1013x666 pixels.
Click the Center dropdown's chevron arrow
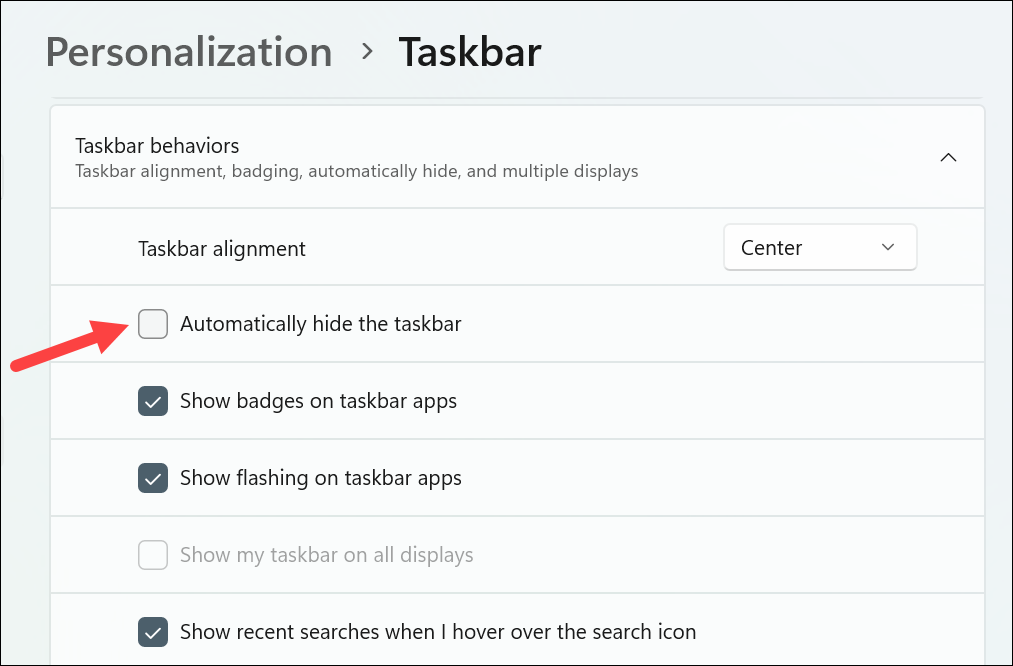(888, 247)
